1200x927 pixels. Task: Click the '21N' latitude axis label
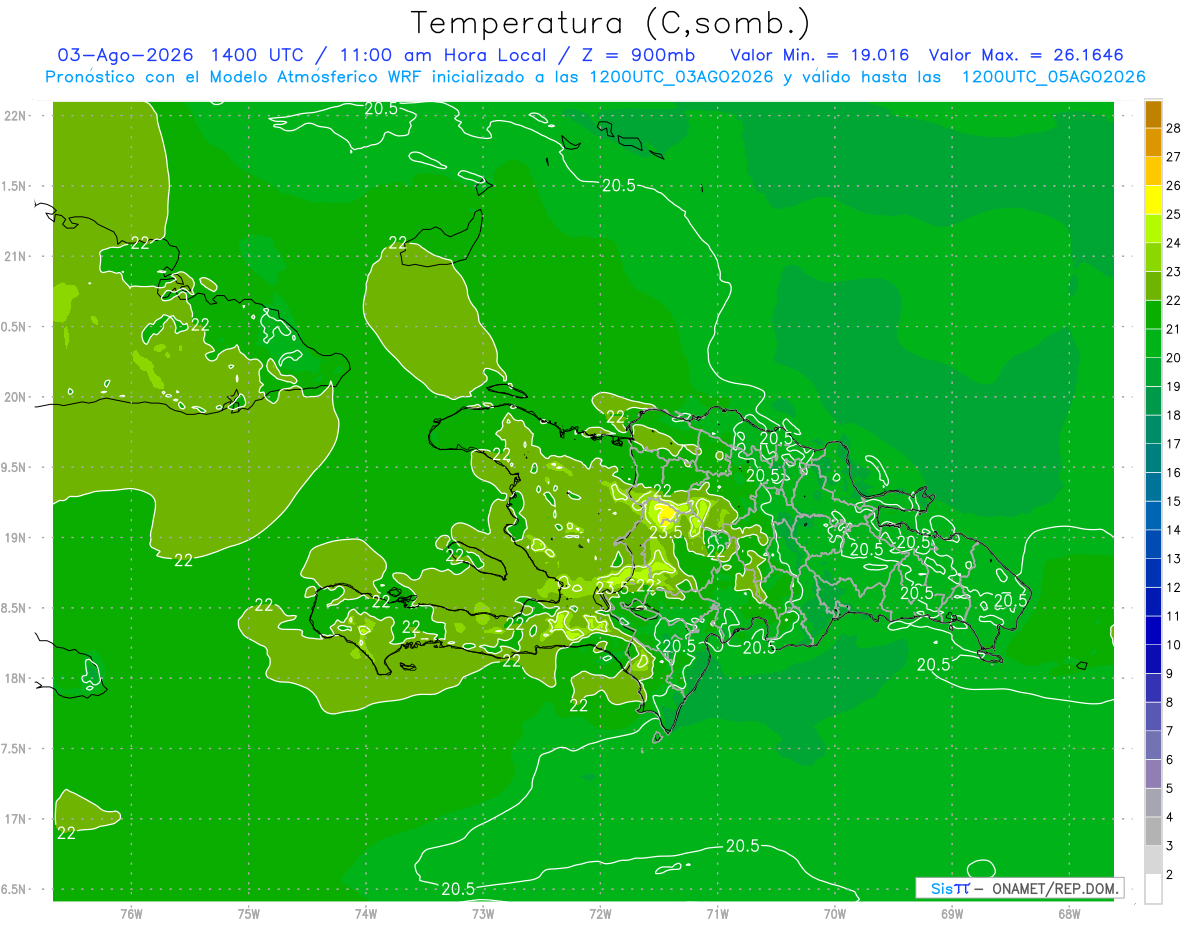coord(14,256)
